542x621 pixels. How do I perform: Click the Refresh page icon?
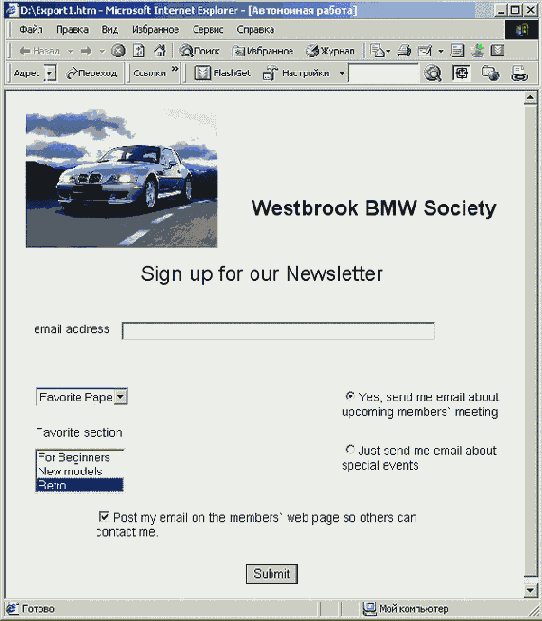click(139, 50)
